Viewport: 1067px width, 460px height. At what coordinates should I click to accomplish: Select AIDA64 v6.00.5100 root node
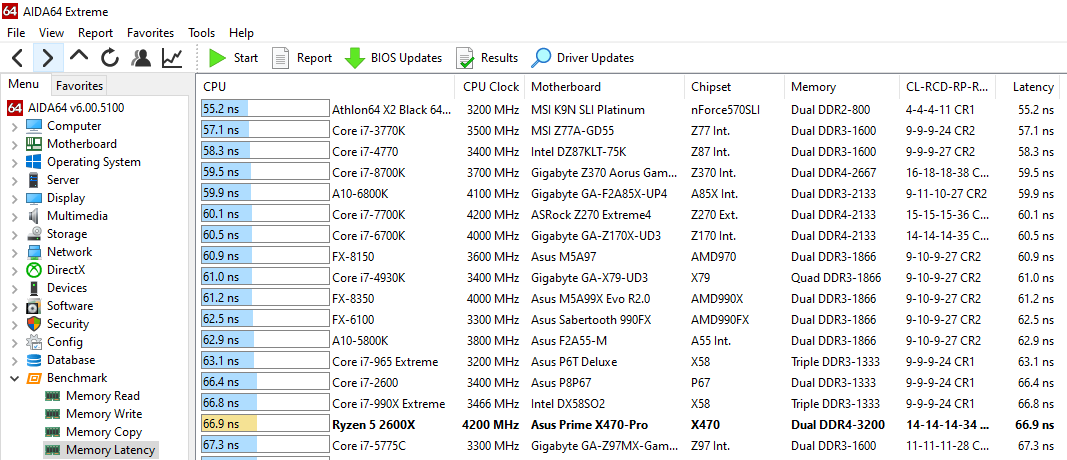[66, 108]
